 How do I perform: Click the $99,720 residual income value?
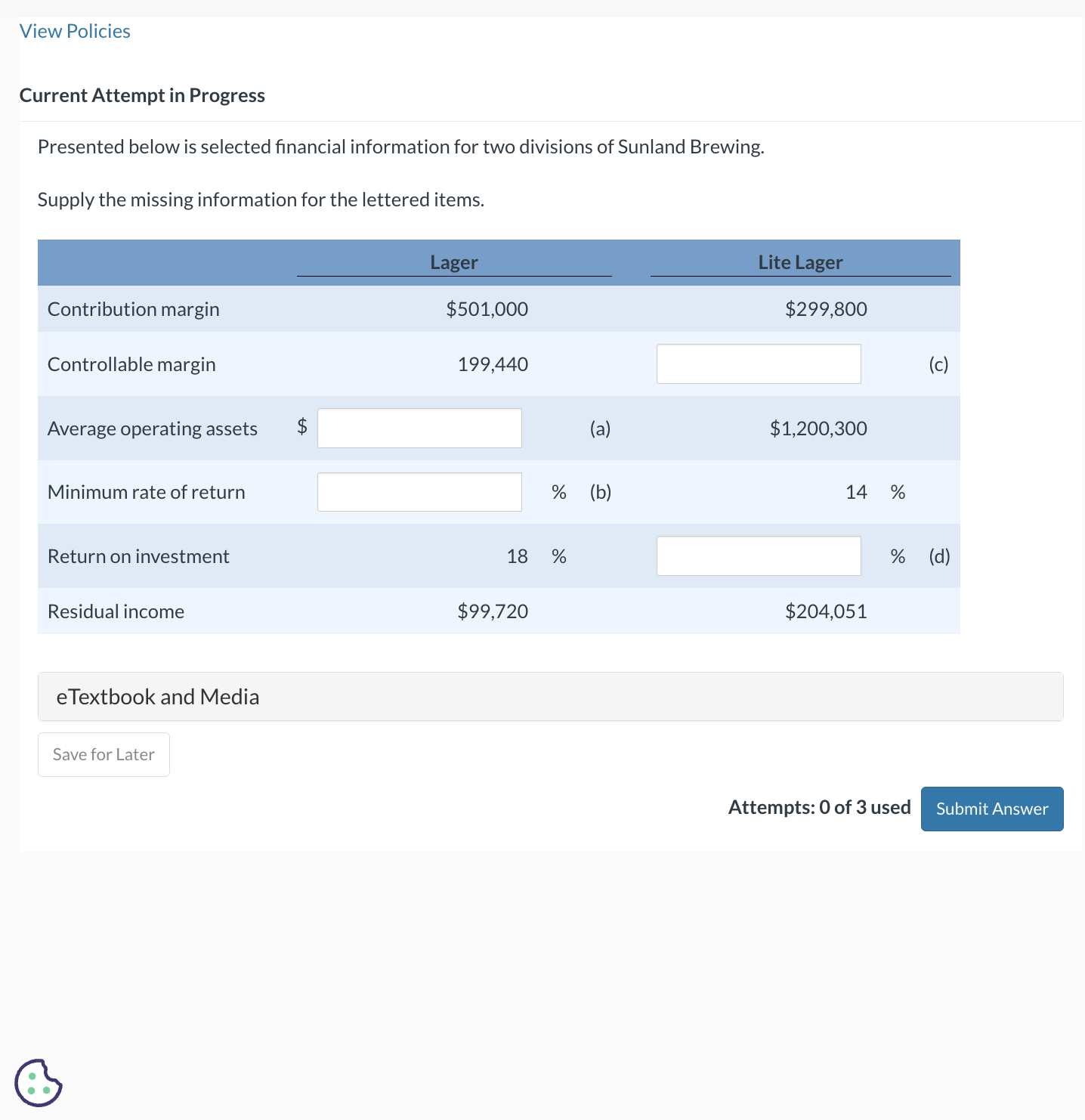pos(493,611)
